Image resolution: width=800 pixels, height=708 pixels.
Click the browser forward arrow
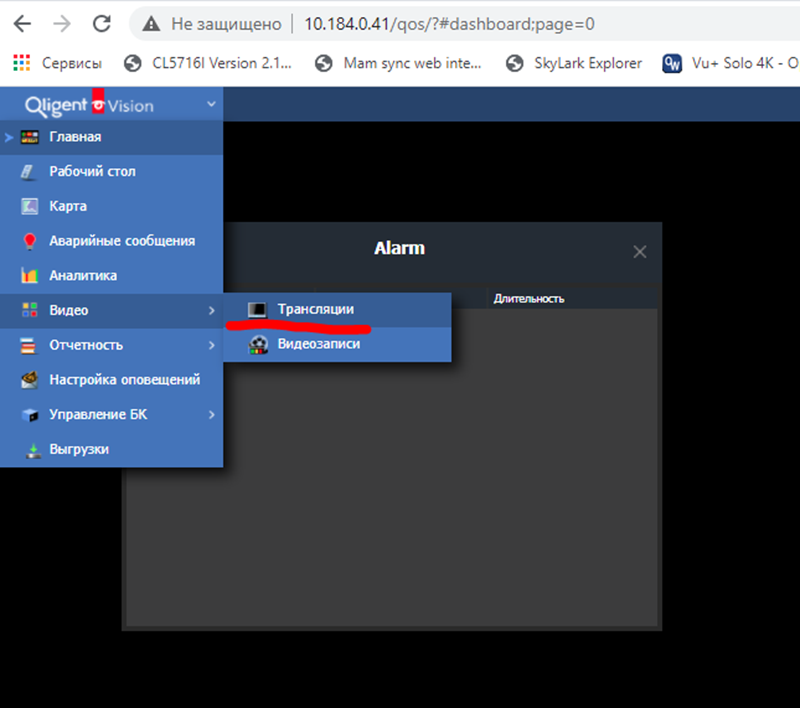click(62, 23)
